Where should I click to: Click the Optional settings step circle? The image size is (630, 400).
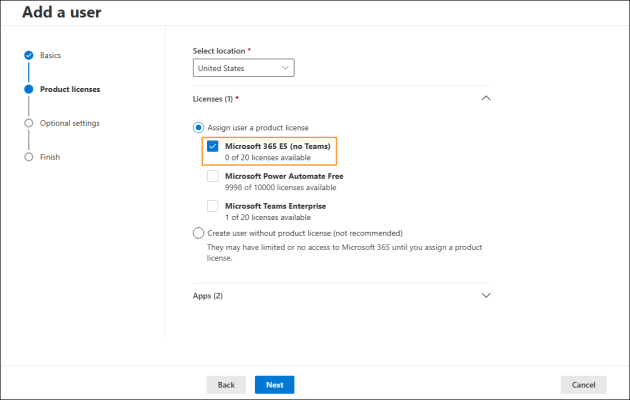(29, 123)
